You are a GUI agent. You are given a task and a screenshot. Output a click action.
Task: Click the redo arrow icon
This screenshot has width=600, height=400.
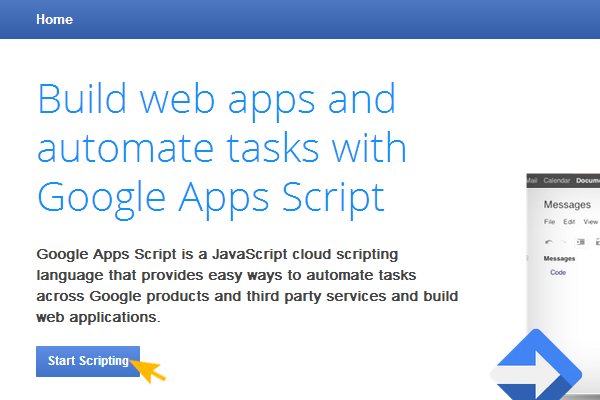(x=563, y=241)
